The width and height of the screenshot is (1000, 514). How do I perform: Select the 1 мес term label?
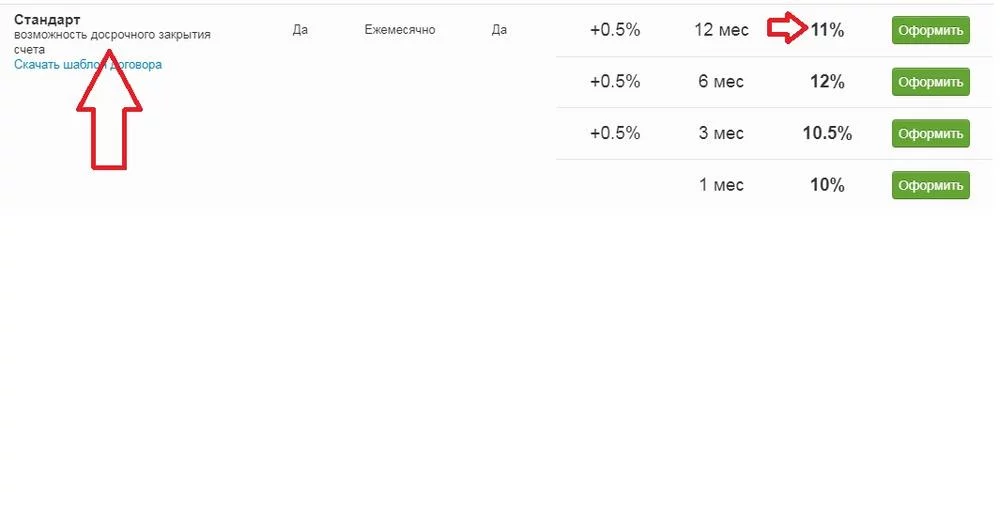(x=721, y=185)
